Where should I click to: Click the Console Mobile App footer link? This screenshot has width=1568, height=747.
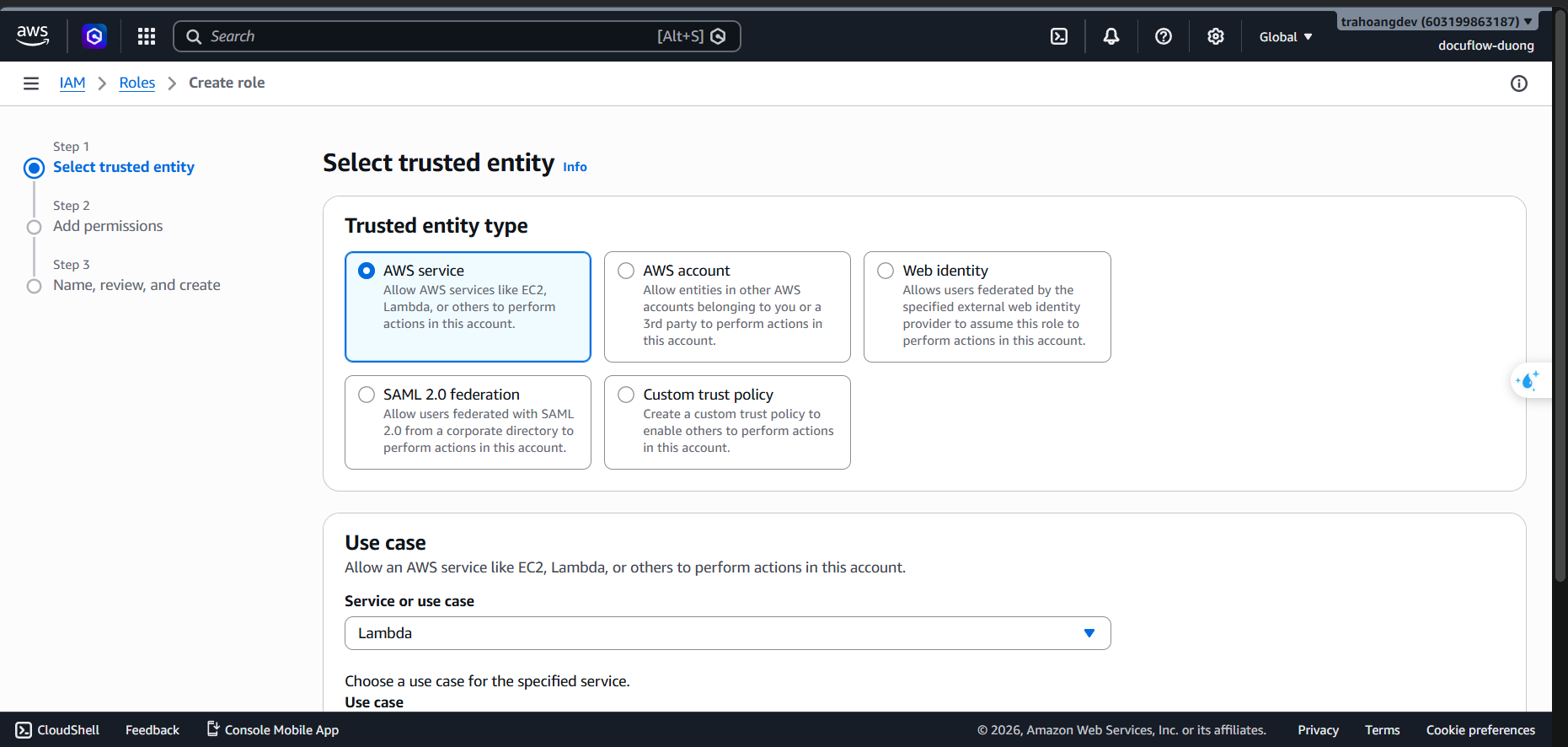(281, 730)
